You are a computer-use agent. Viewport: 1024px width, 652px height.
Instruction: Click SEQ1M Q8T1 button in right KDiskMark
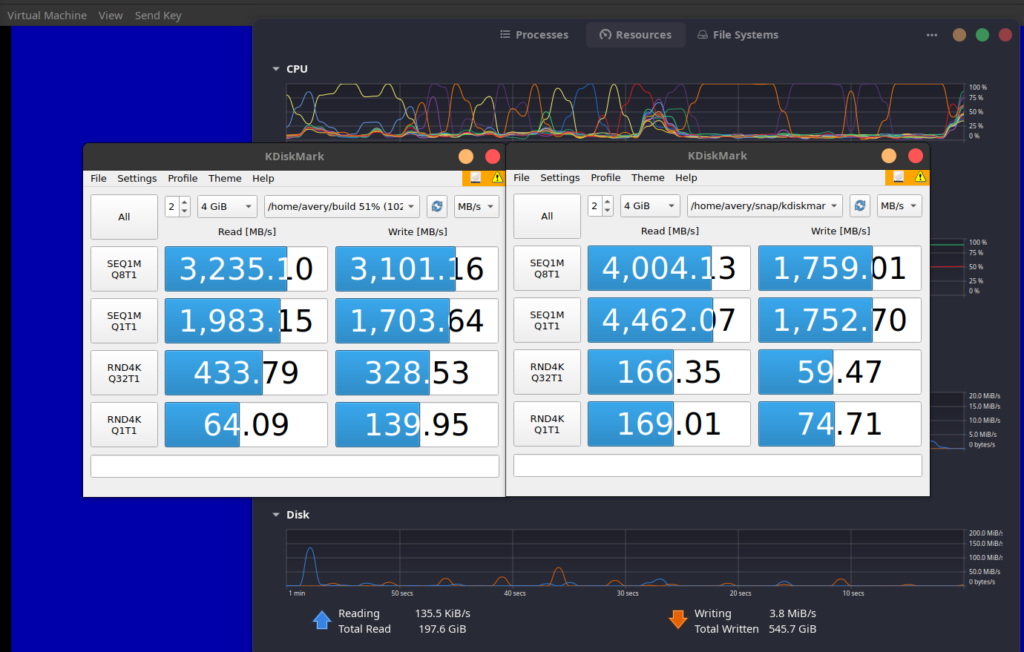[547, 268]
